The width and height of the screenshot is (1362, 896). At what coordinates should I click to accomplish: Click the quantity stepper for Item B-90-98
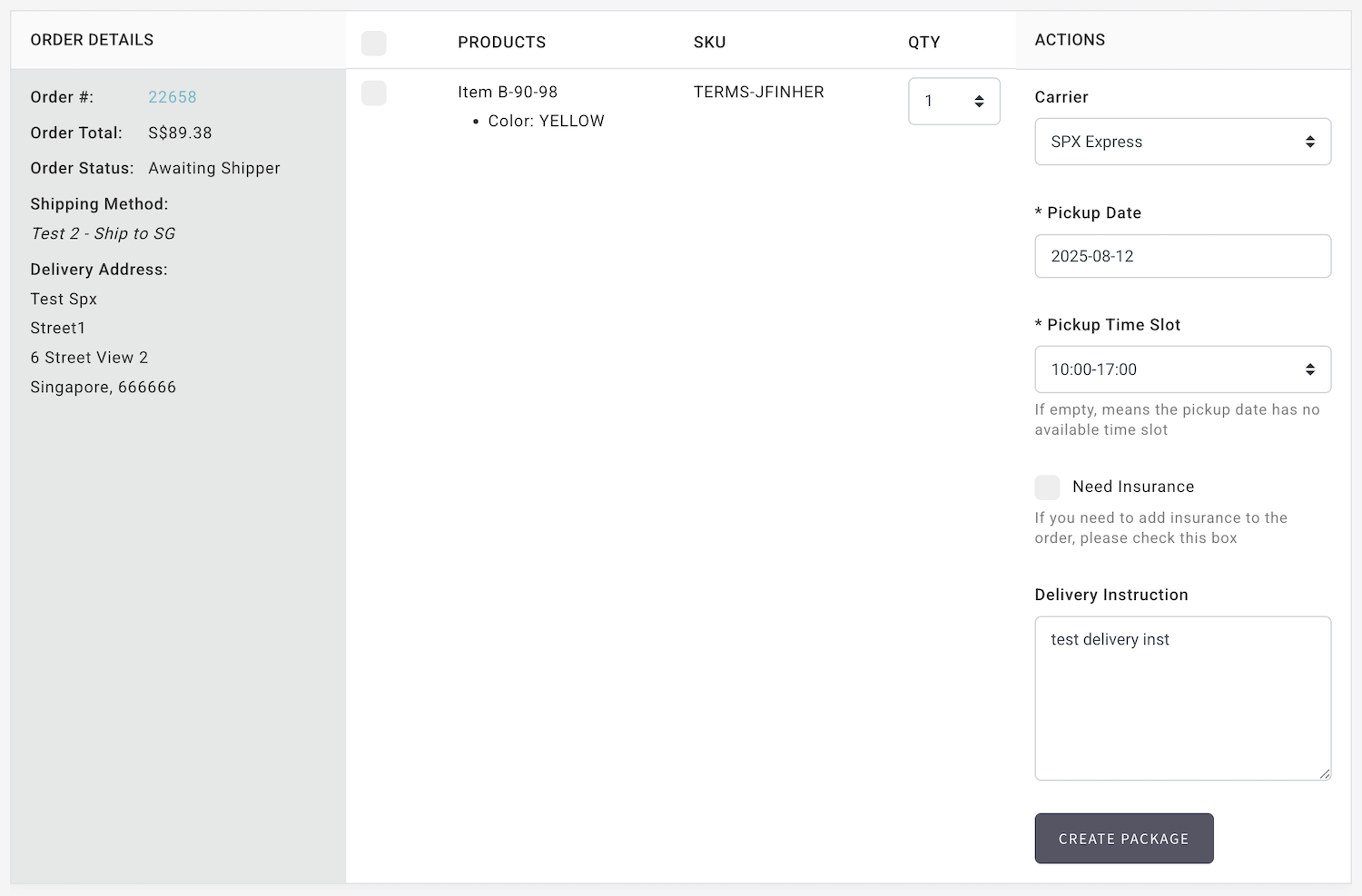954,101
